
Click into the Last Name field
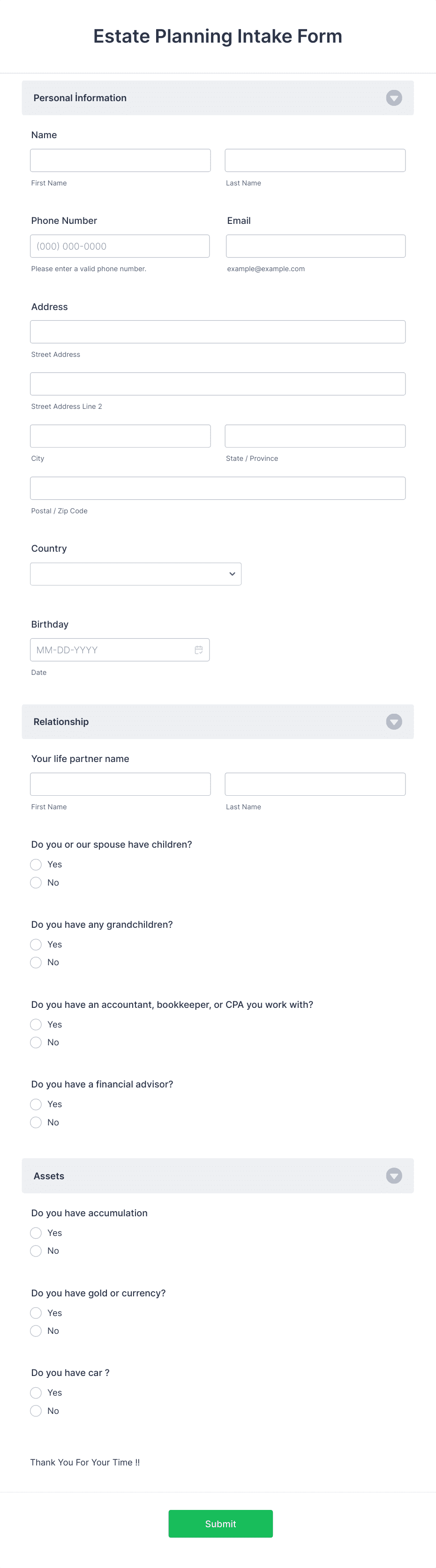point(315,160)
